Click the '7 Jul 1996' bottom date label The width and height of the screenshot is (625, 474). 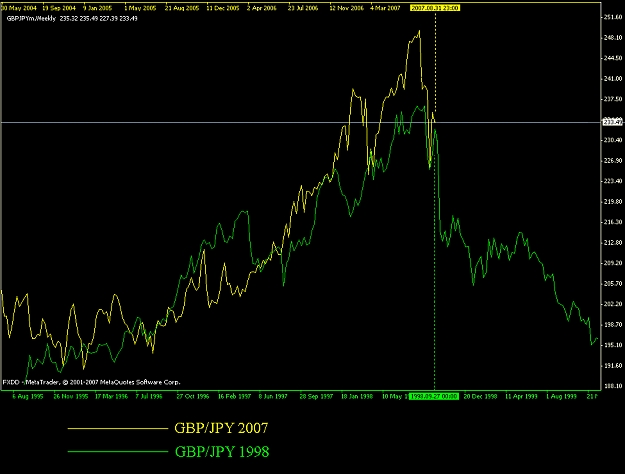(x=149, y=396)
